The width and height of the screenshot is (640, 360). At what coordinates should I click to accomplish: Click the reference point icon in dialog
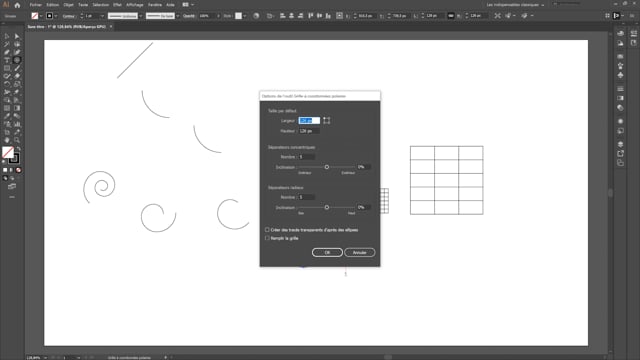(327, 120)
